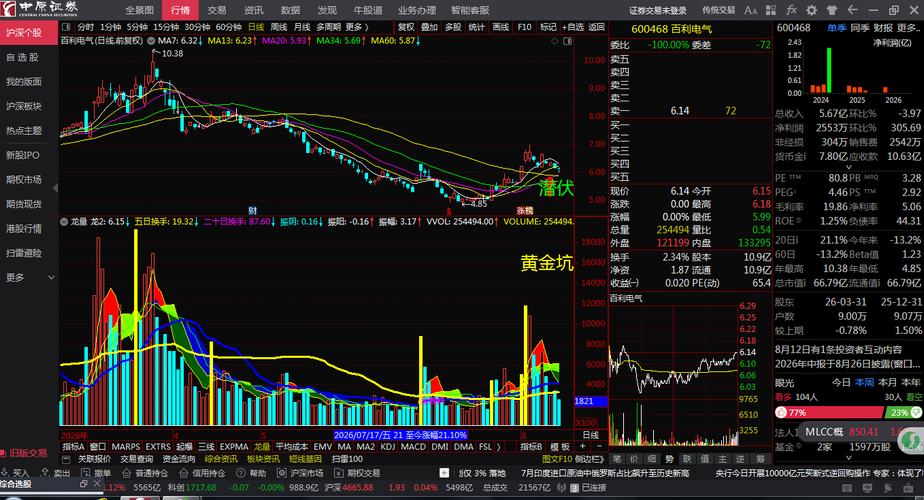Open the 侧边栏 sidebar arrow

point(589,459)
